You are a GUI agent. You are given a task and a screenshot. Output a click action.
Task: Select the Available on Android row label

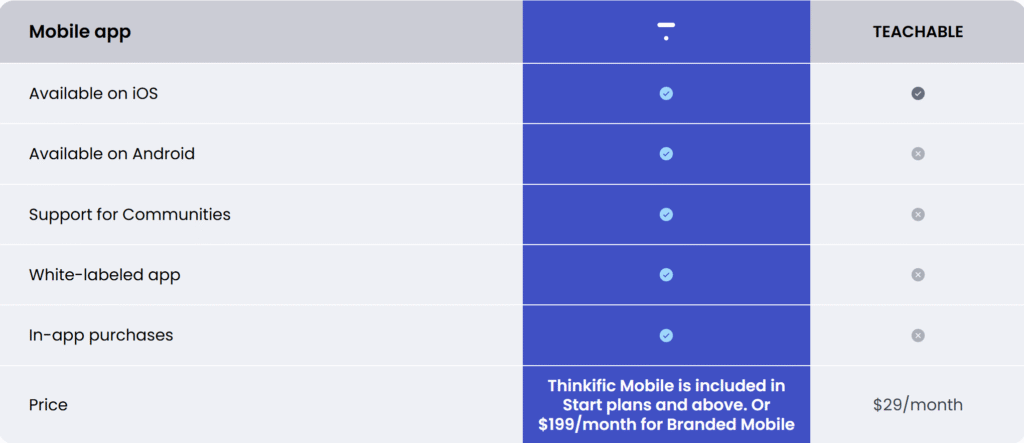pyautogui.click(x=112, y=154)
